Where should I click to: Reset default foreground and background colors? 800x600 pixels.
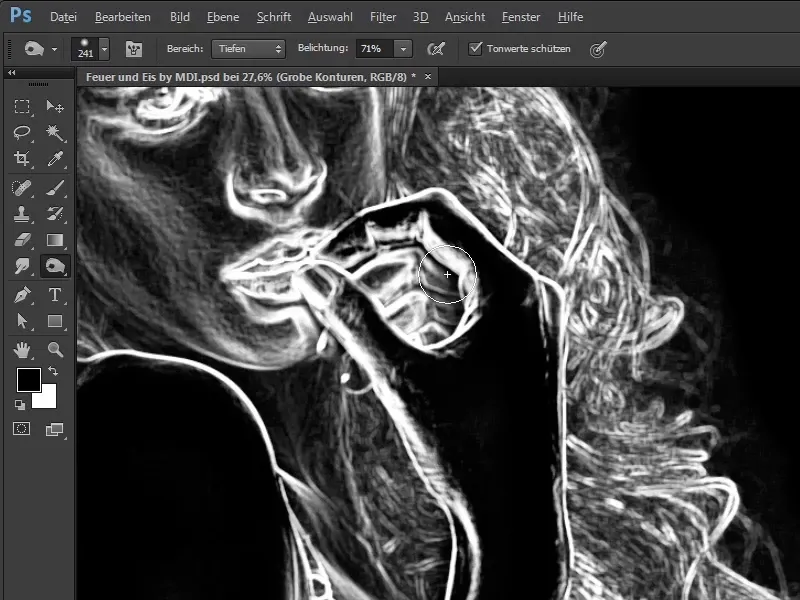point(20,405)
